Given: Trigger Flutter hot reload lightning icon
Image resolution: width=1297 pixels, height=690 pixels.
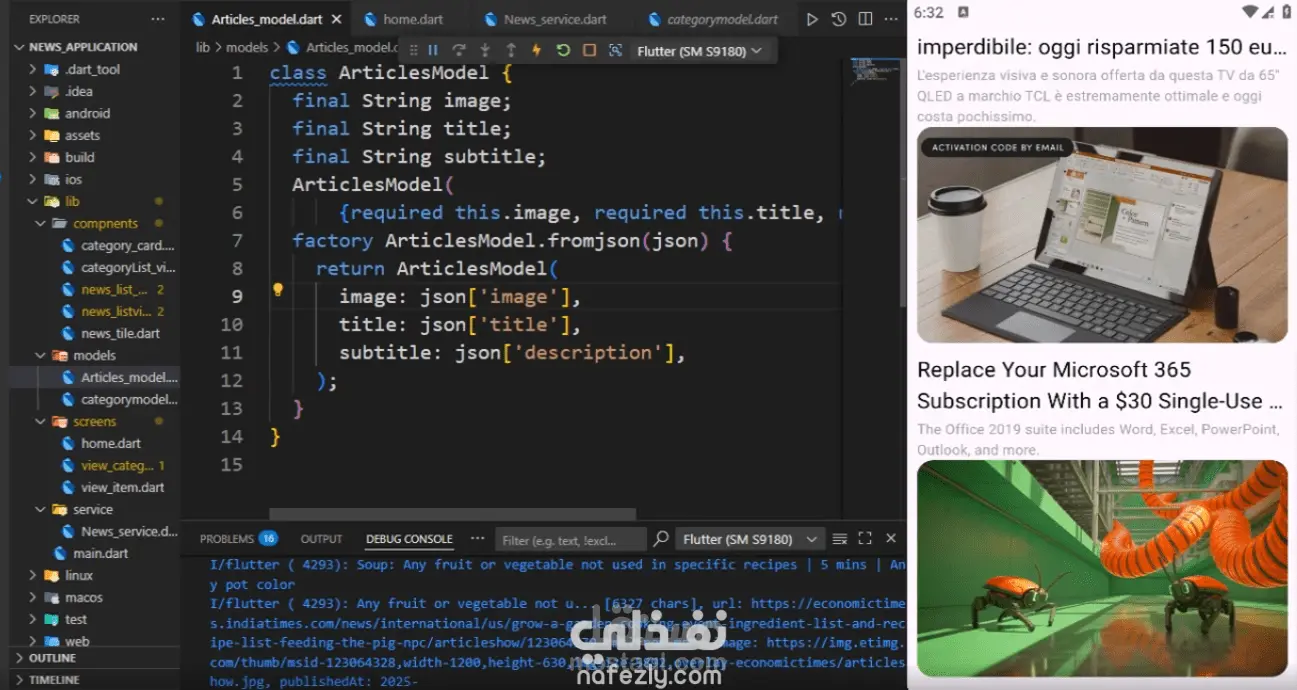Looking at the screenshot, I should coord(537,50).
